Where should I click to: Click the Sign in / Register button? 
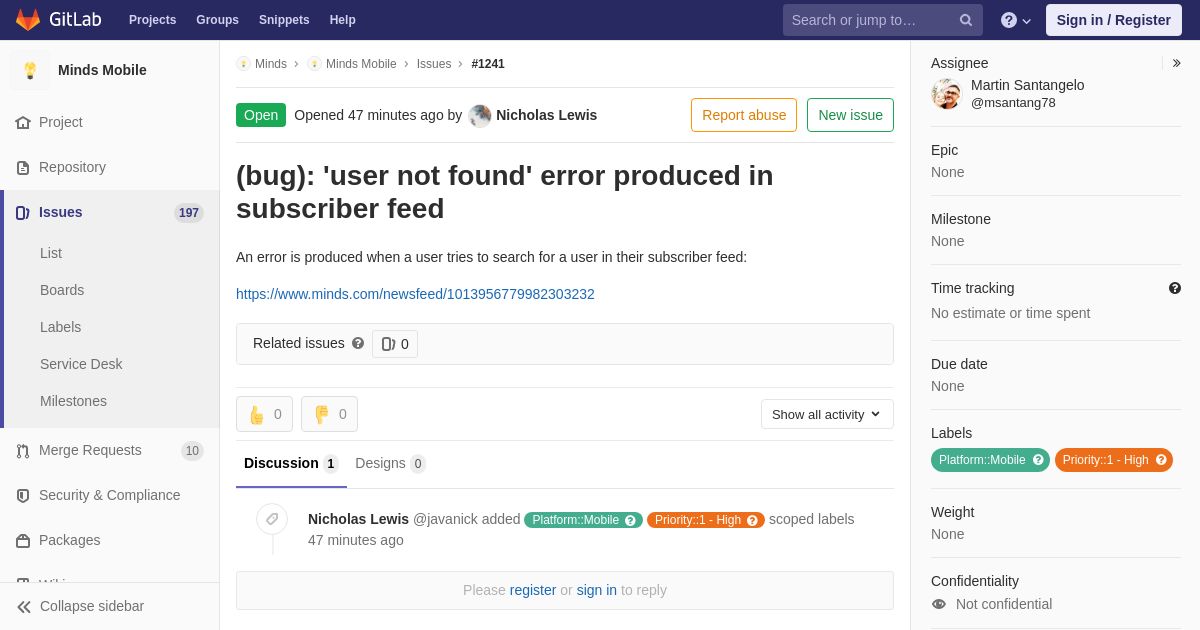tap(1114, 20)
